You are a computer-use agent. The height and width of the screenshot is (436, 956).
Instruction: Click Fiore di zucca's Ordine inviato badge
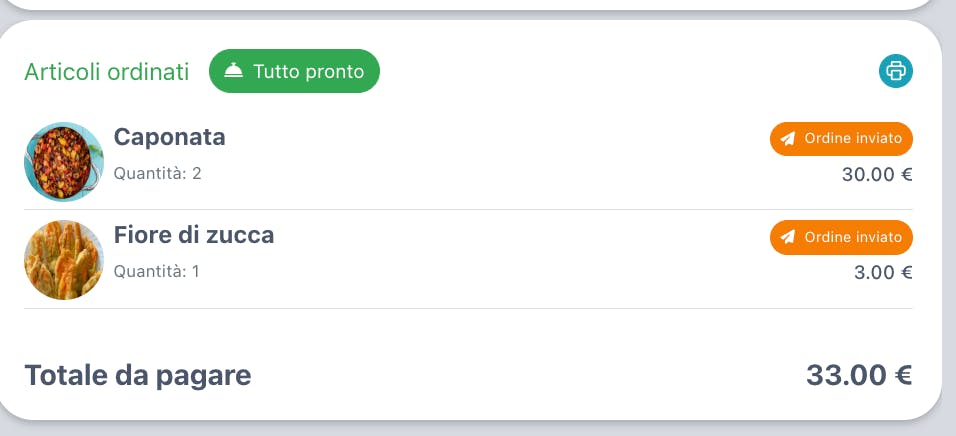point(841,237)
